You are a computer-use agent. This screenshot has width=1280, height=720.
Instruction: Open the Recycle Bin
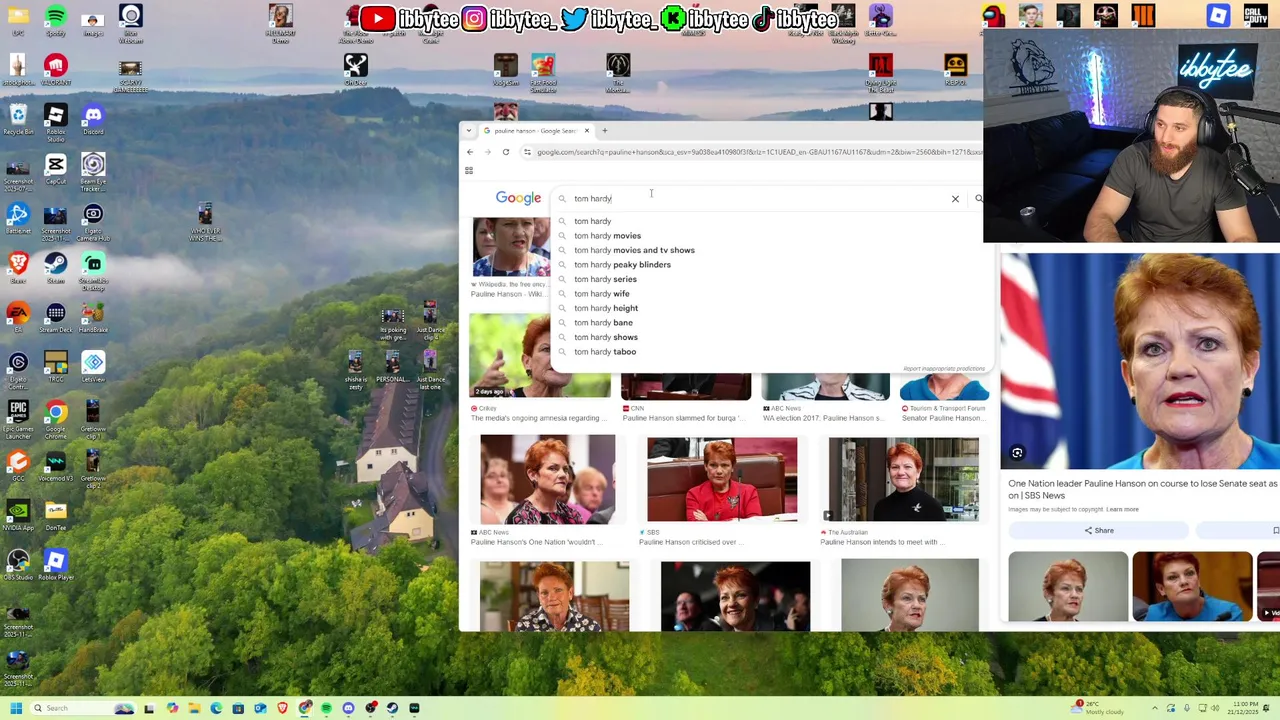click(18, 119)
